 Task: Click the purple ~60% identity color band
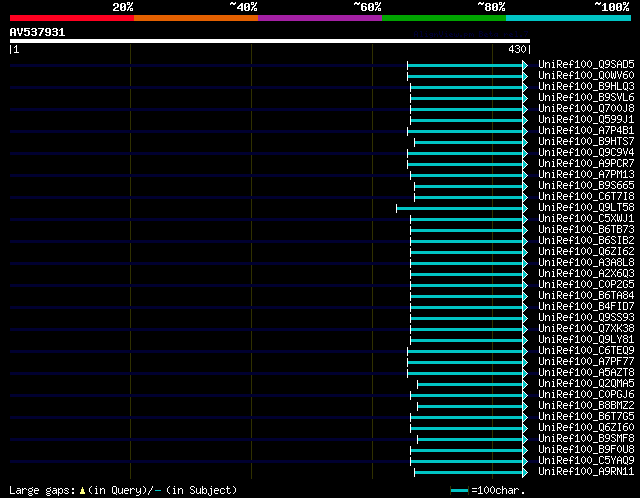[x=320, y=18]
